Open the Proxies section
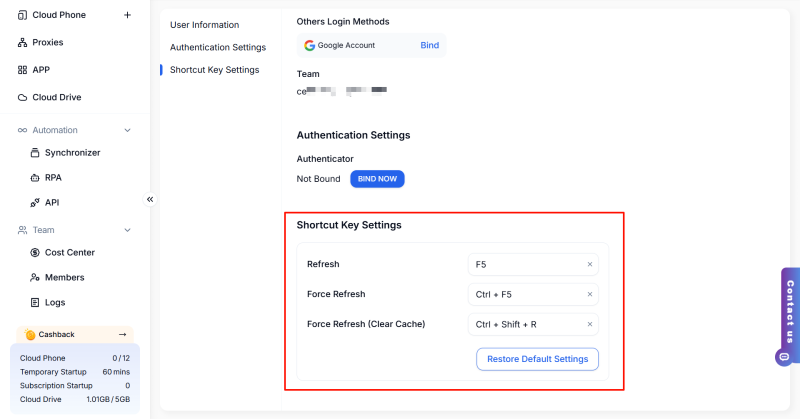This screenshot has width=800, height=419. 48,43
